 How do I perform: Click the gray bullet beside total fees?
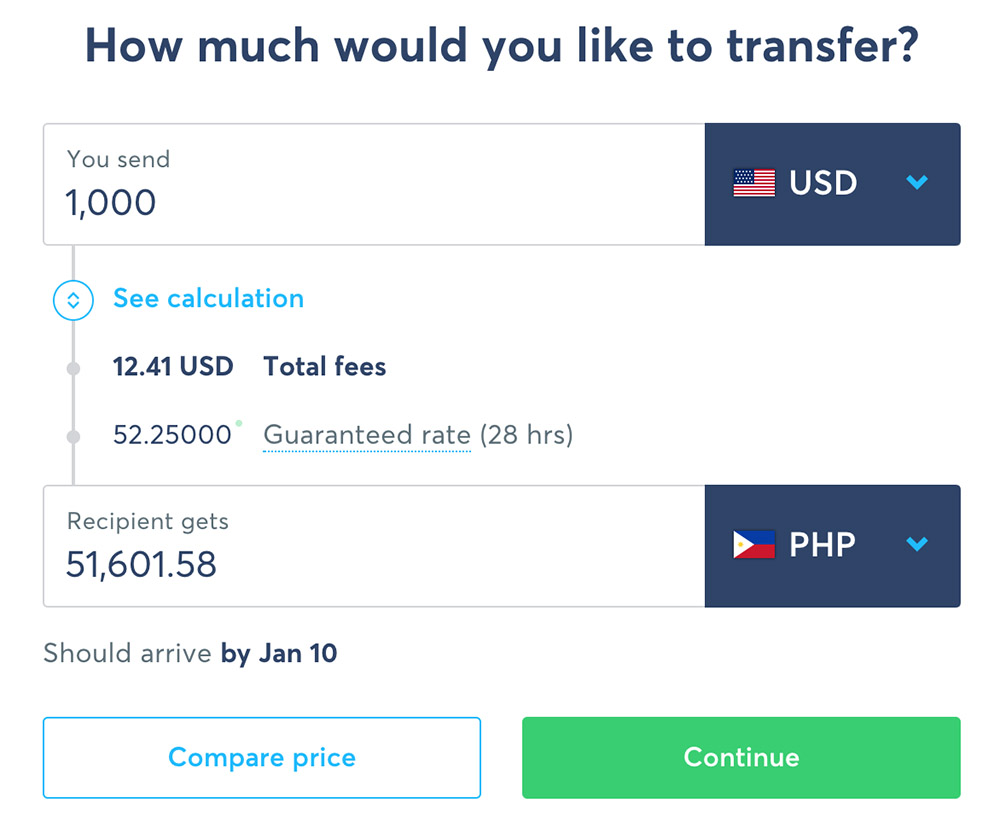[x=73, y=369]
